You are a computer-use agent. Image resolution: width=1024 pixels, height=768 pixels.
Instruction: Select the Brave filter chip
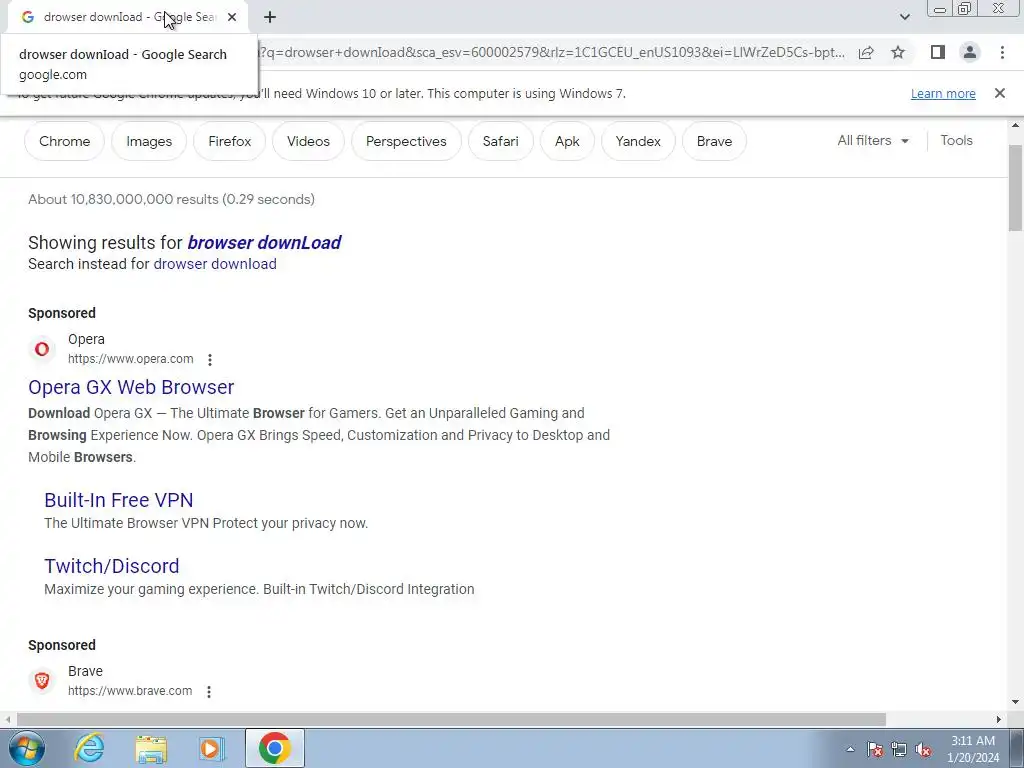pyautogui.click(x=714, y=141)
